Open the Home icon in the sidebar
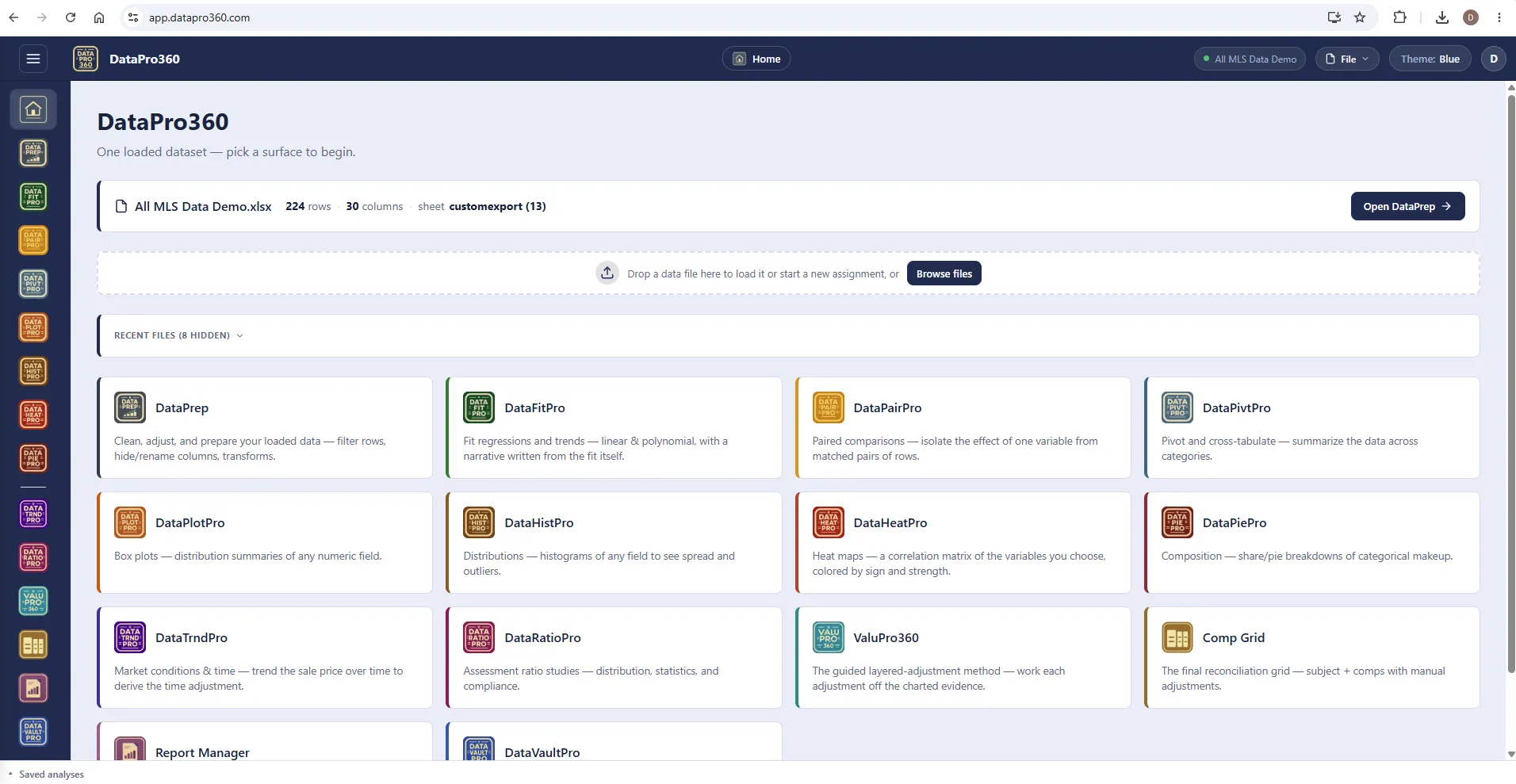 33,109
